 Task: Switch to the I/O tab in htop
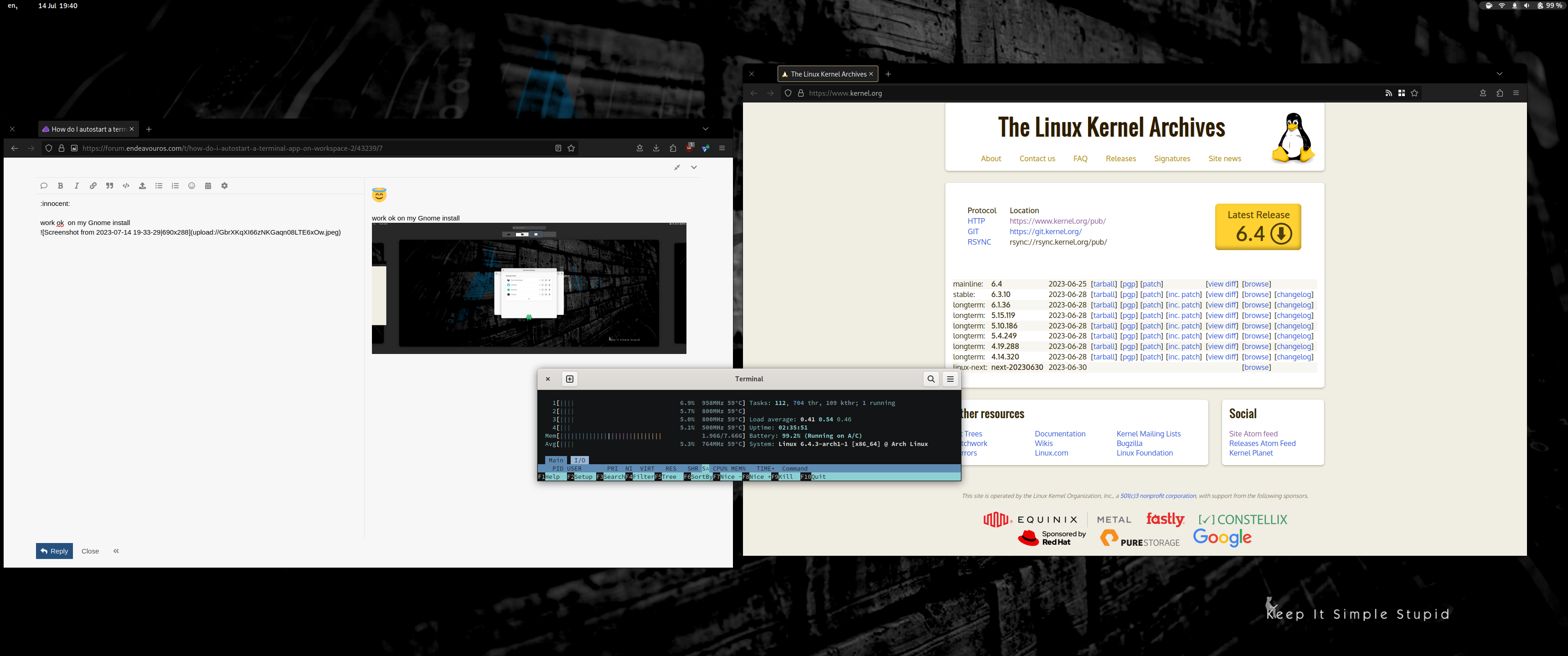click(x=579, y=460)
